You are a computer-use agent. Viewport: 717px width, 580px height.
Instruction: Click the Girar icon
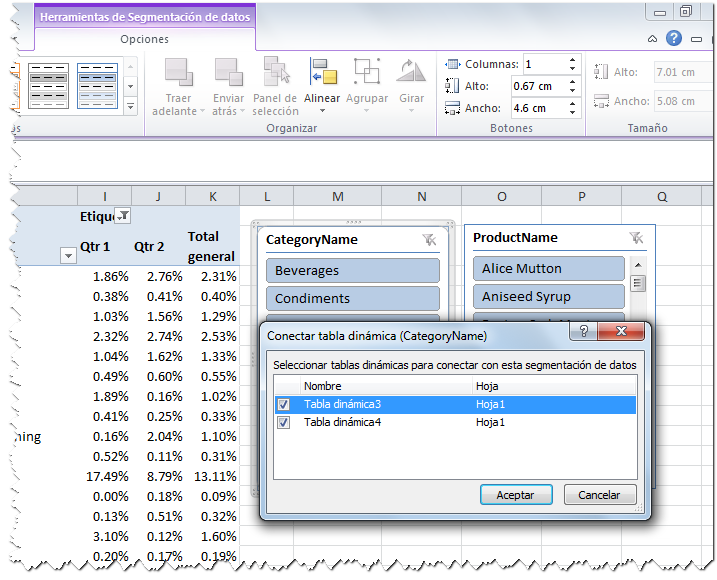411,71
